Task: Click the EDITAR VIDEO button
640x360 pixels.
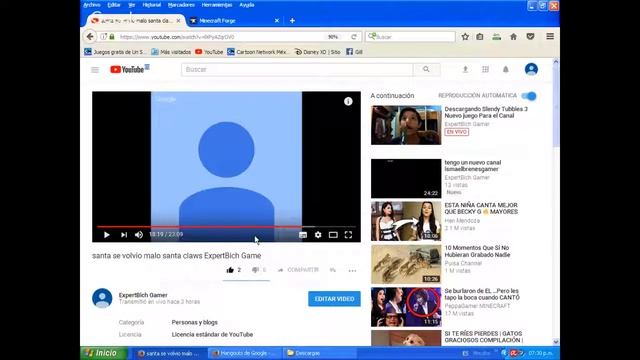Action: 334,299
